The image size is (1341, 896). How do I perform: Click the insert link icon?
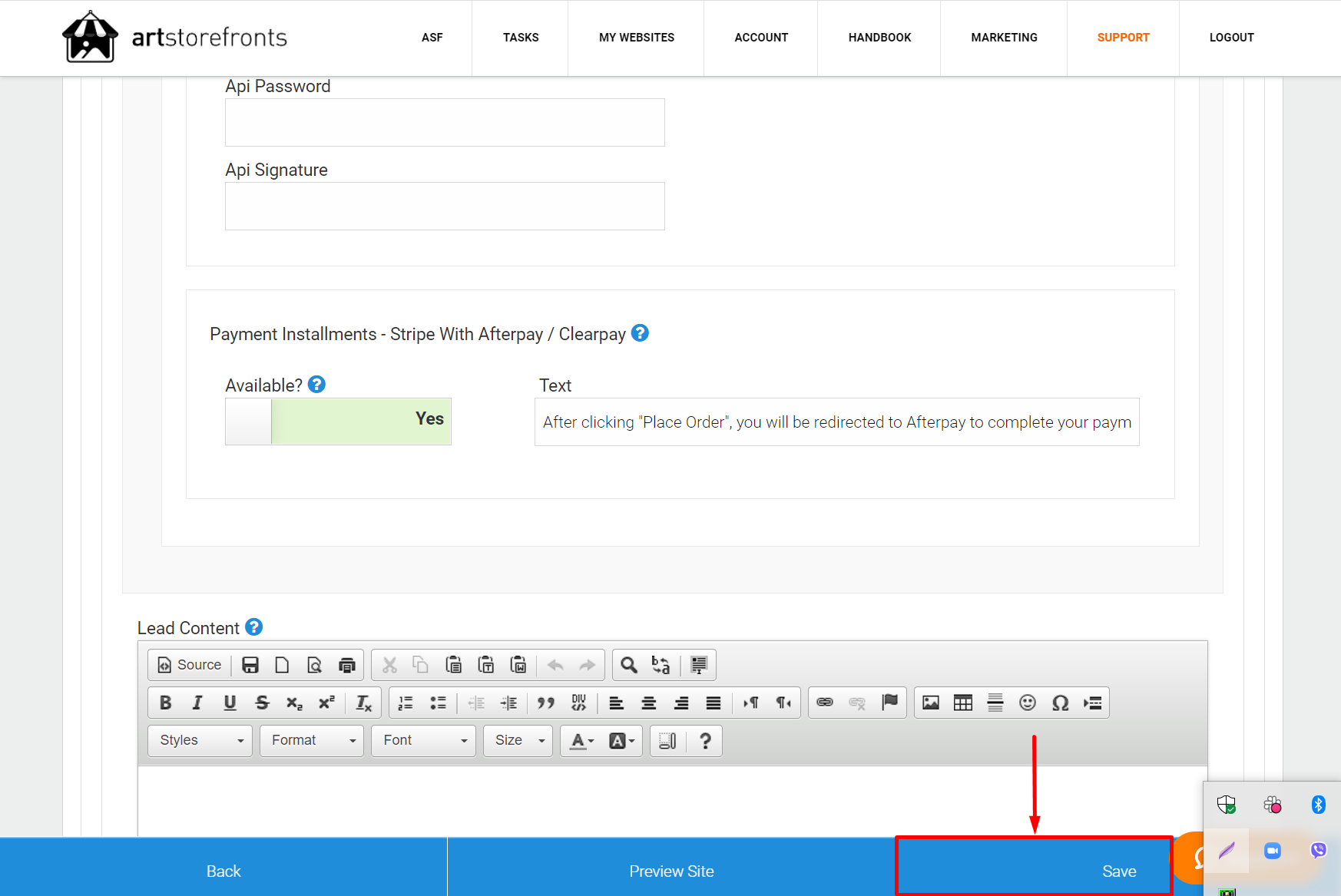tap(825, 703)
